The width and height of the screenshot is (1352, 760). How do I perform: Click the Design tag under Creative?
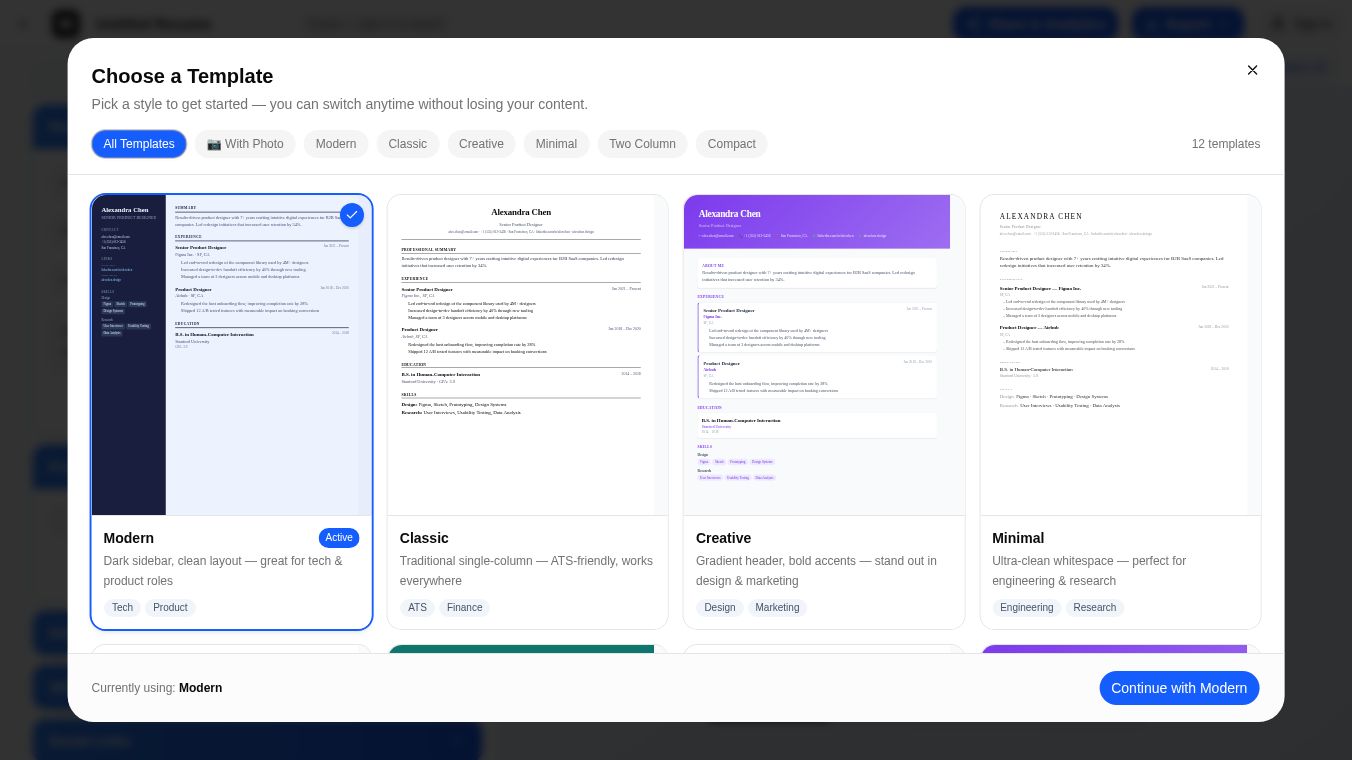[x=719, y=607]
